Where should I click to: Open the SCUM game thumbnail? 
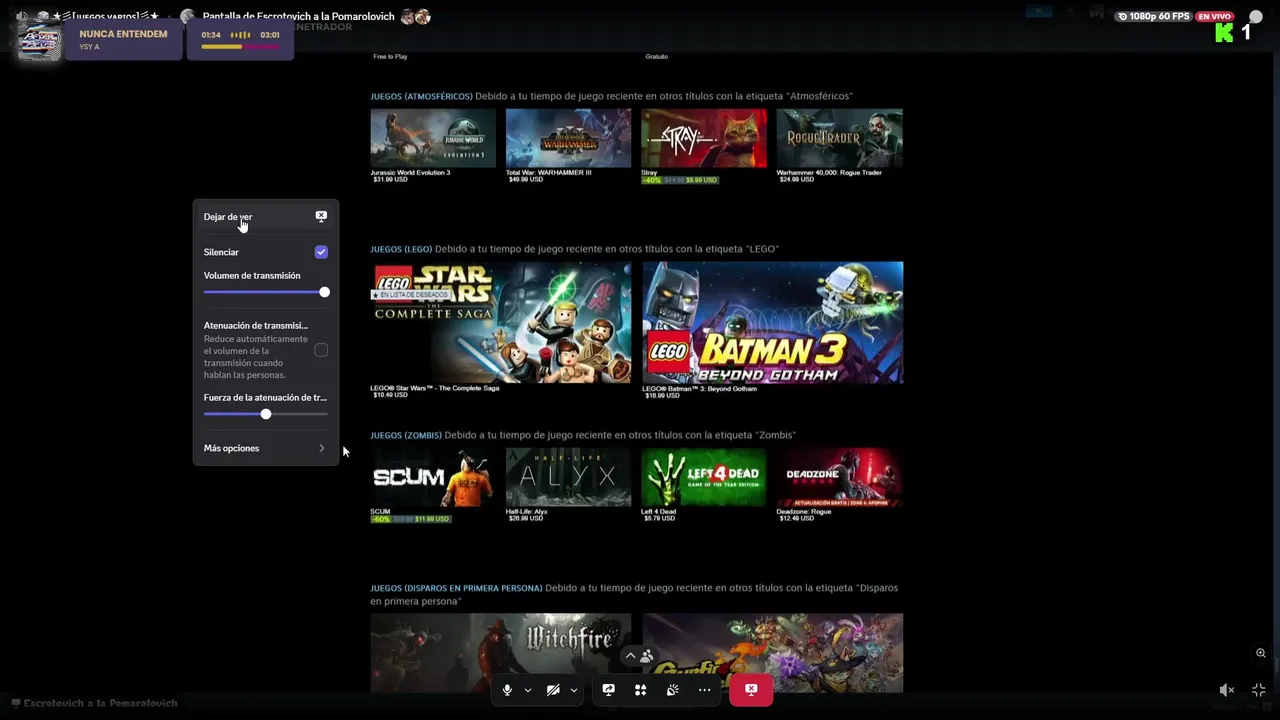click(x=433, y=477)
